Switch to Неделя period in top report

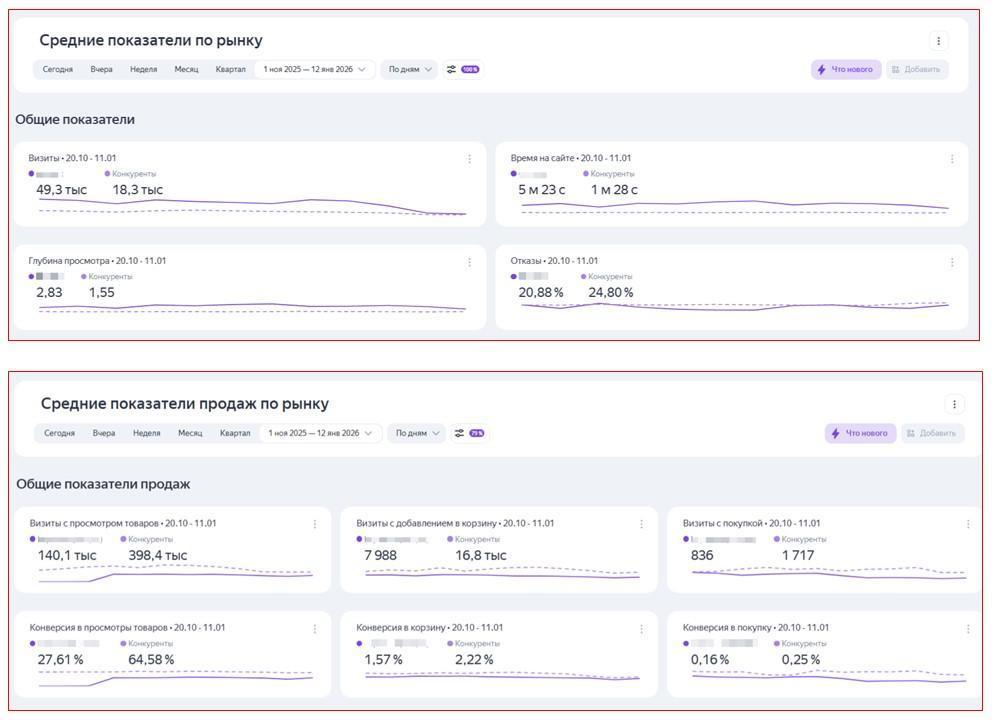pos(143,70)
